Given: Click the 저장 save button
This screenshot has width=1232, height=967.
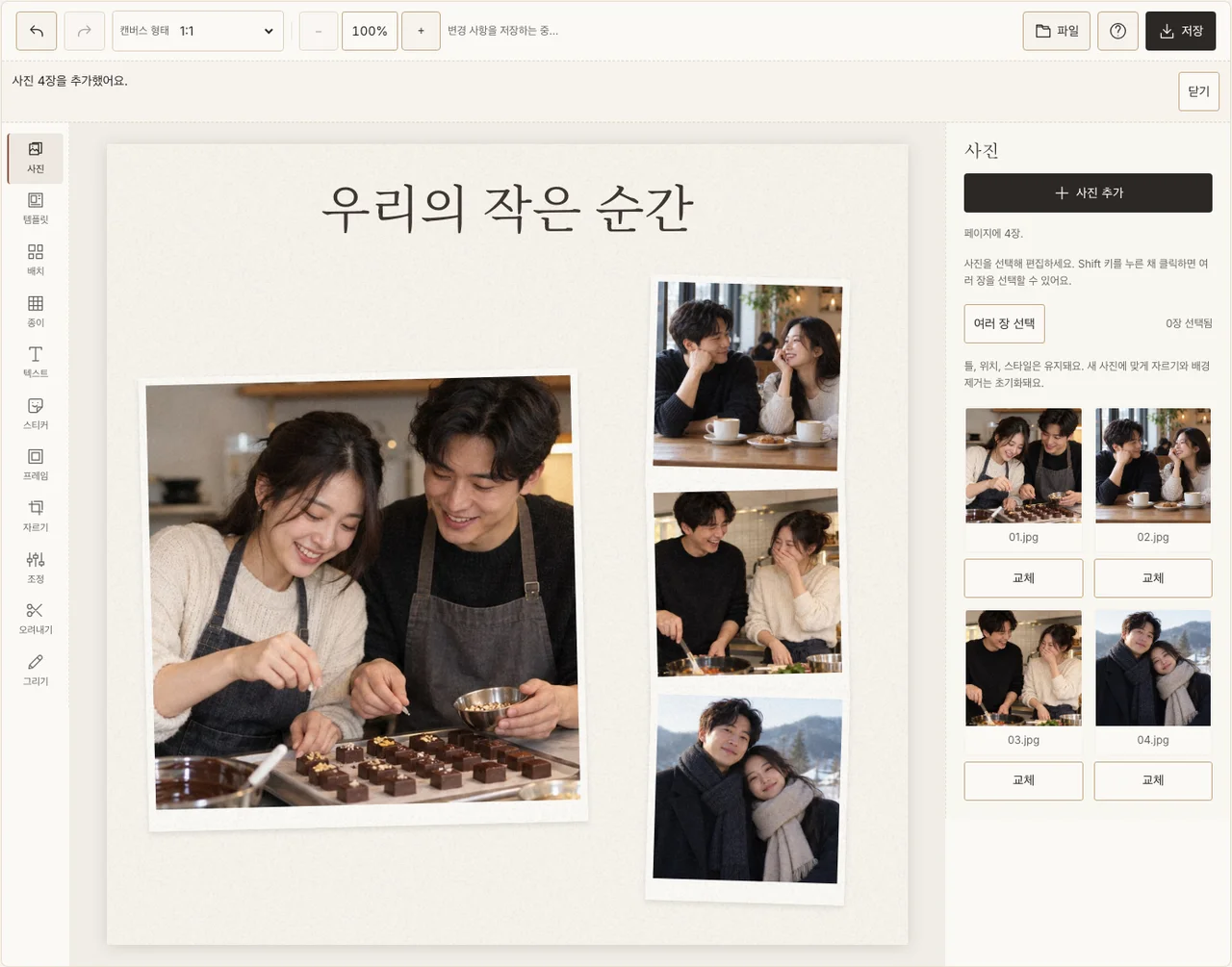Looking at the screenshot, I should click(1181, 31).
